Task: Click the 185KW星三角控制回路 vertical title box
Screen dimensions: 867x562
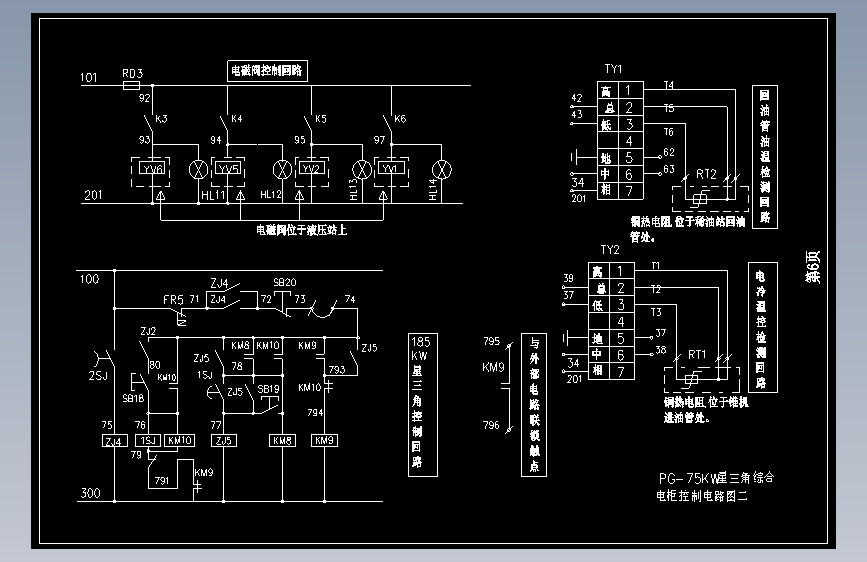Action: click(423, 405)
